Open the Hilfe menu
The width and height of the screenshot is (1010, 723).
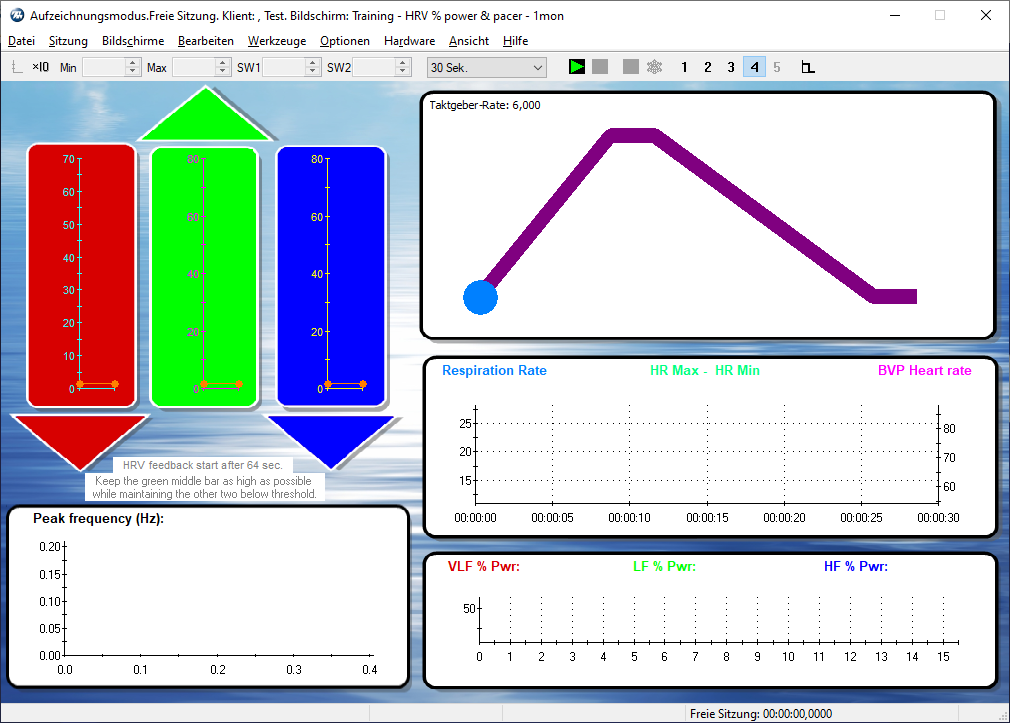[x=515, y=41]
